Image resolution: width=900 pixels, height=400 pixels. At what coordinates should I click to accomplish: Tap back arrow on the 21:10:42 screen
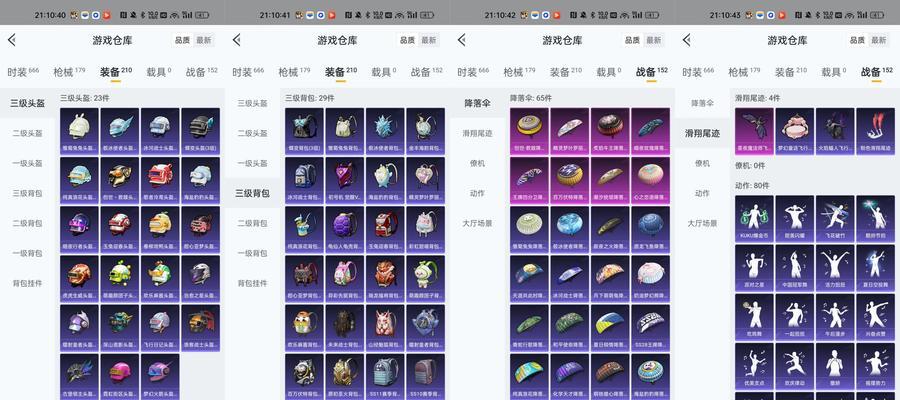pos(461,40)
